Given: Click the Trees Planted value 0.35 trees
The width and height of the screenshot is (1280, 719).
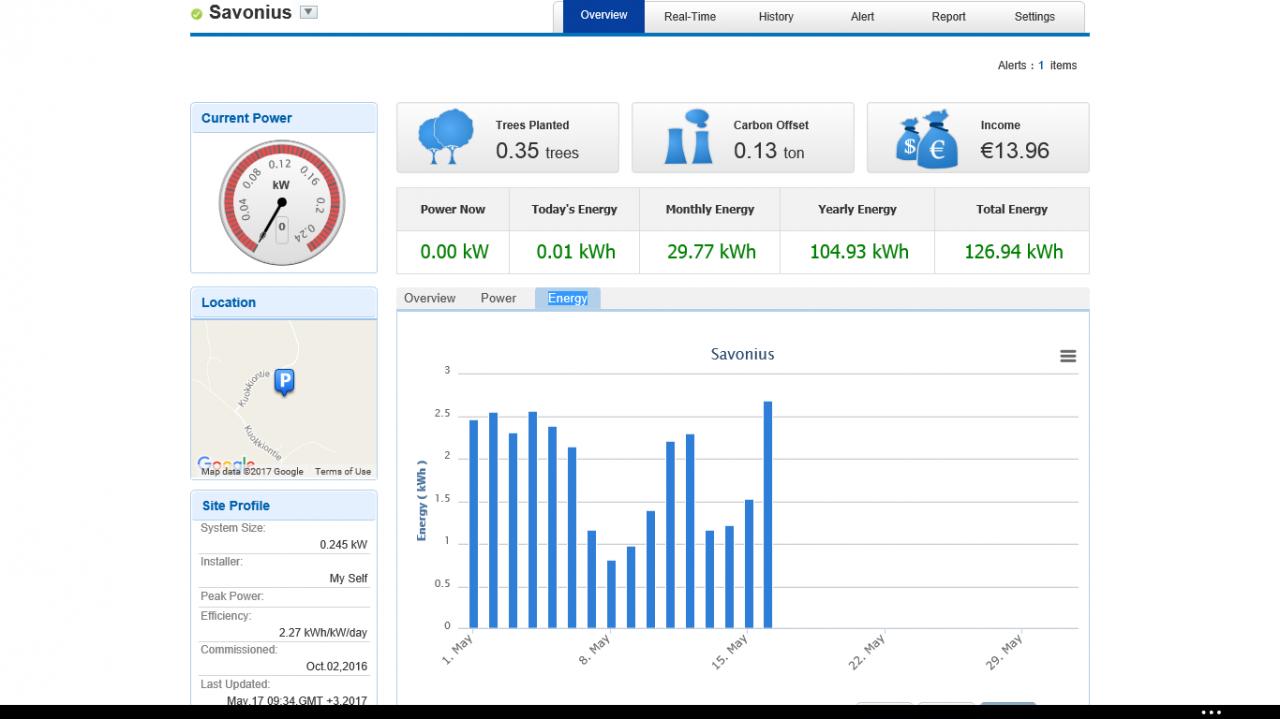Looking at the screenshot, I should (x=537, y=151).
